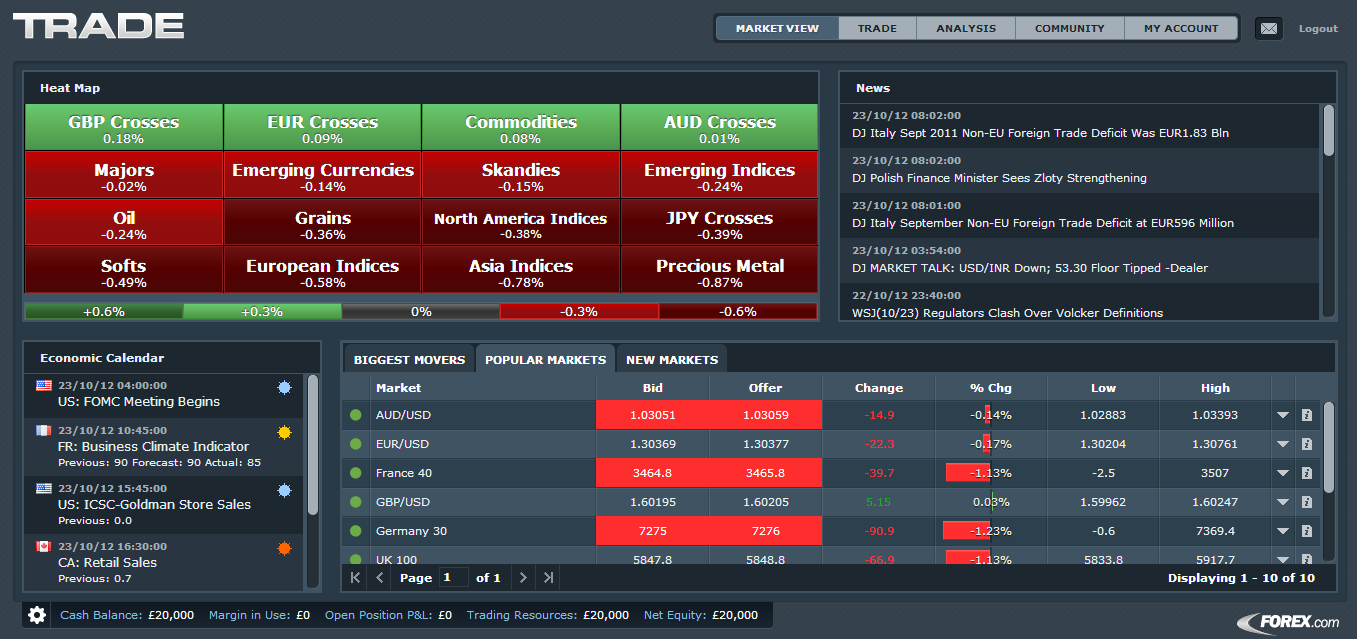Click the info icon for France 40
This screenshot has height=639, width=1357.
pyautogui.click(x=1306, y=473)
